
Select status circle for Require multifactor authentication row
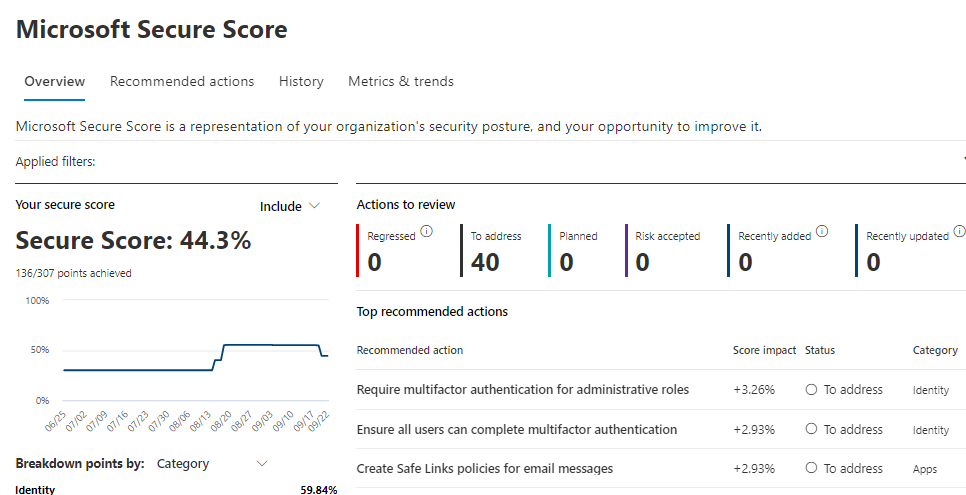coord(812,390)
